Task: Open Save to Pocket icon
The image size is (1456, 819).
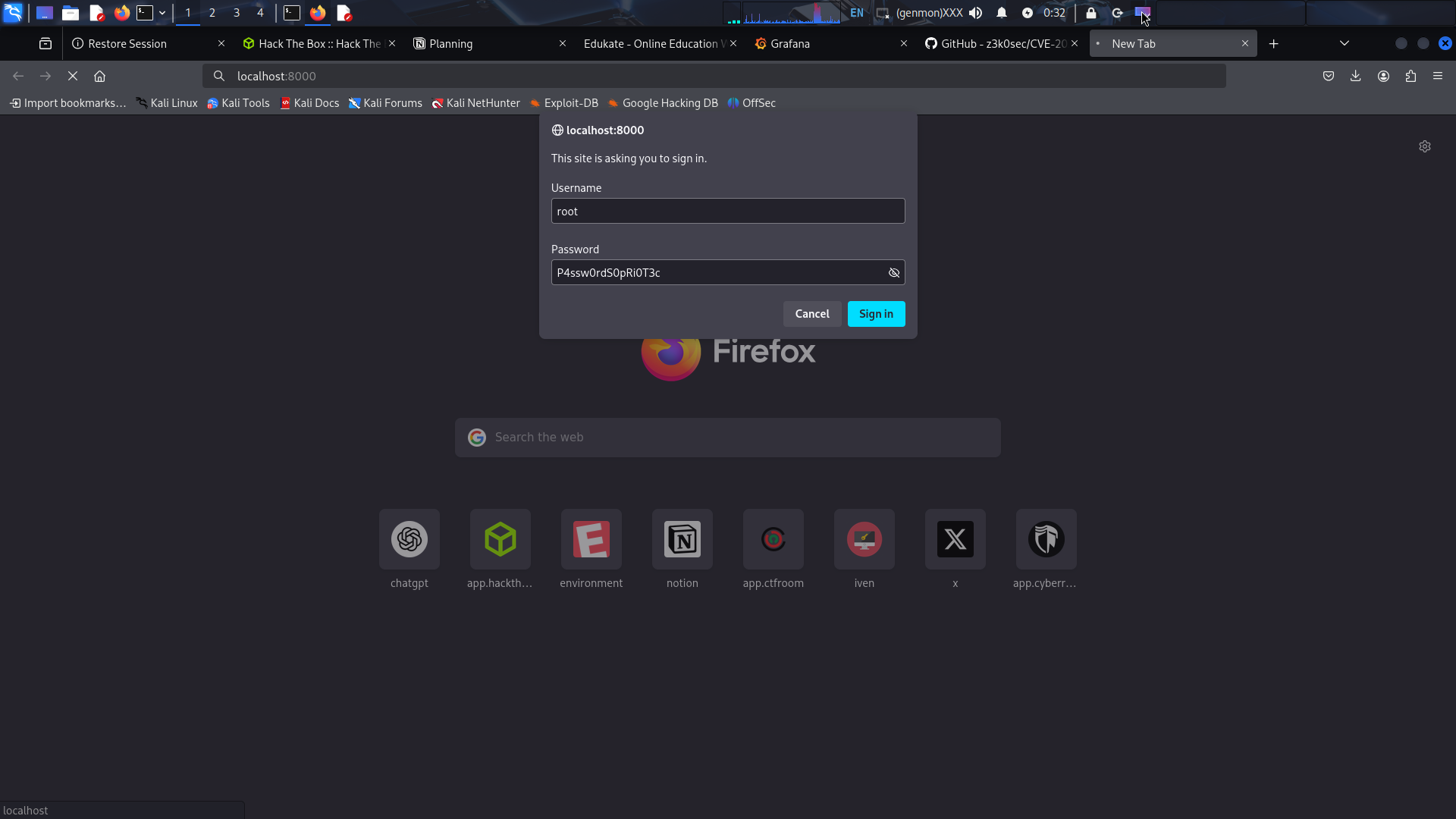Action: click(x=1328, y=76)
